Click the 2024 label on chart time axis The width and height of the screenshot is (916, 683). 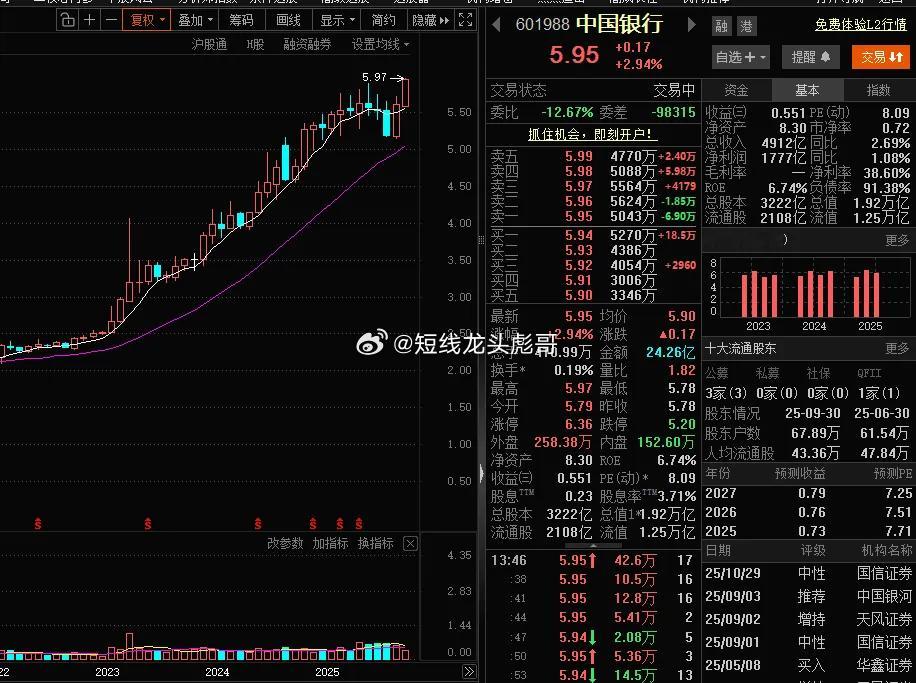[217, 672]
